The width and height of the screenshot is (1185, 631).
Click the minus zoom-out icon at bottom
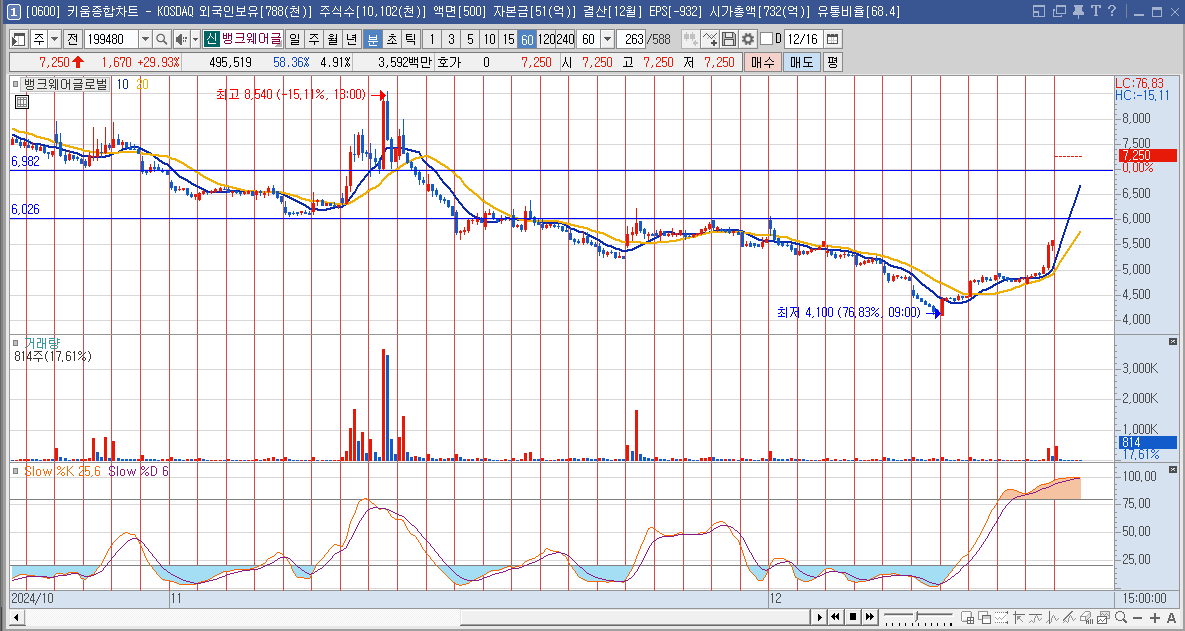click(1137, 617)
